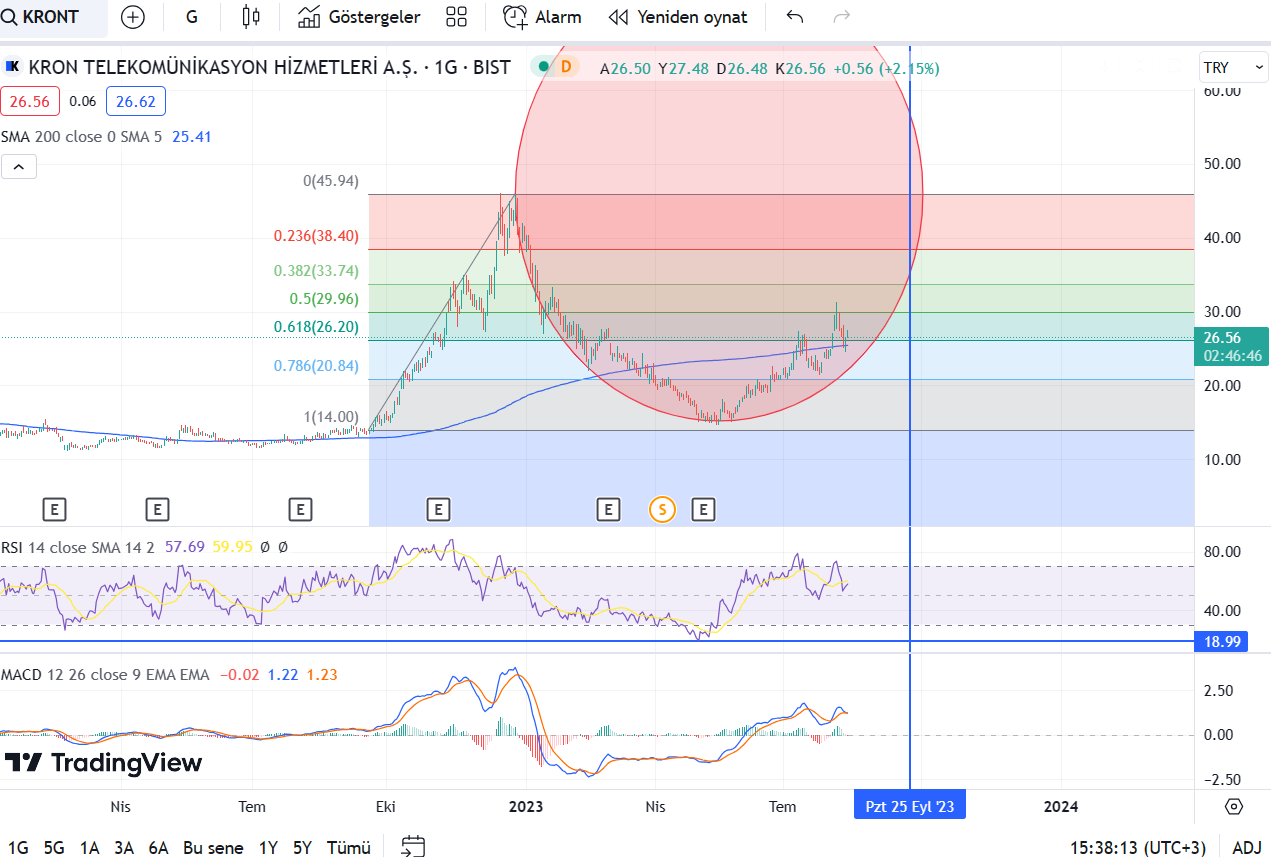This screenshot has width=1271, height=857.
Task: Select the 5G time range
Action: (54, 848)
